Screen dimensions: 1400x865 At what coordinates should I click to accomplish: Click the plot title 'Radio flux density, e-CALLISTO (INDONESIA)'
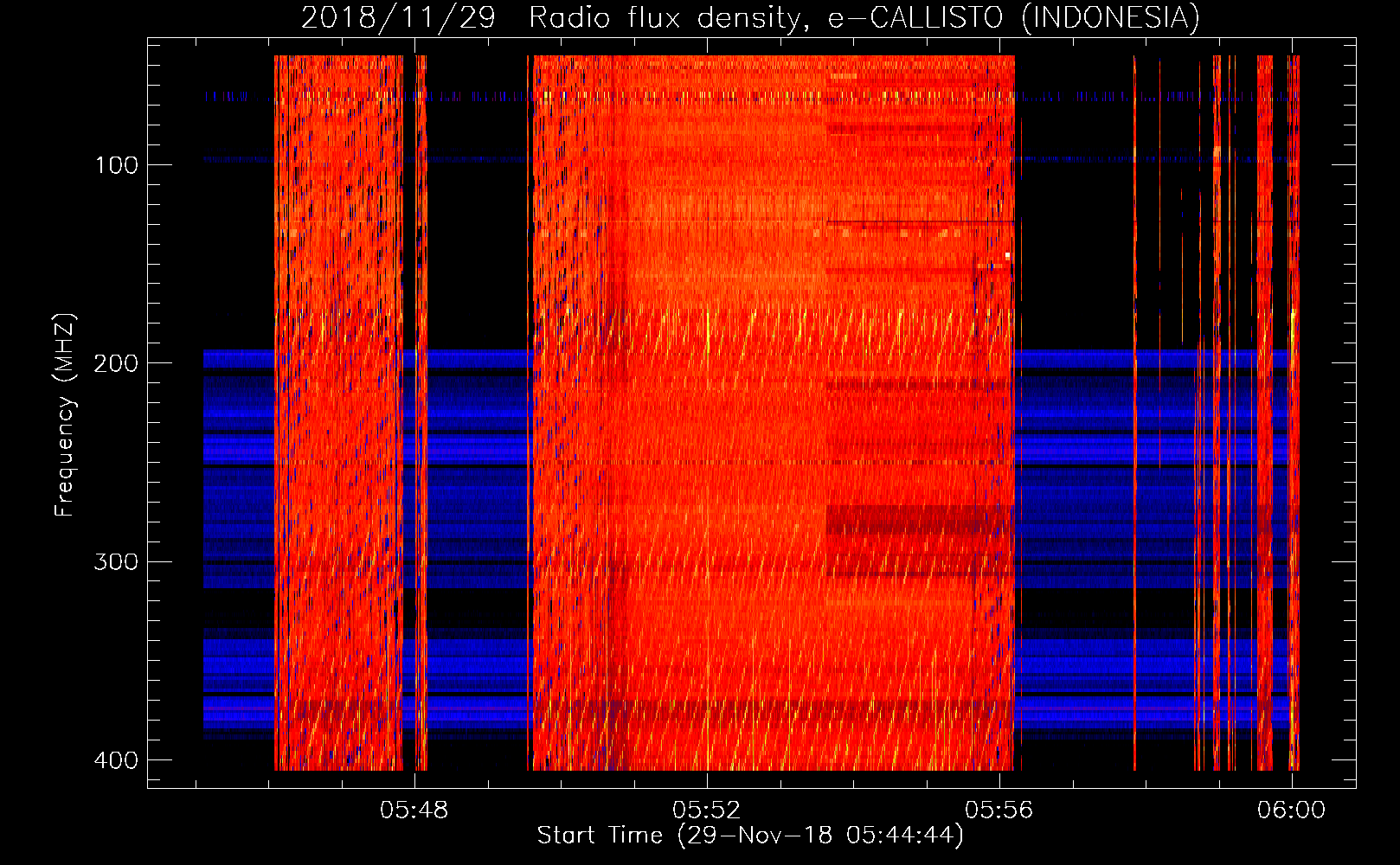pos(864,17)
